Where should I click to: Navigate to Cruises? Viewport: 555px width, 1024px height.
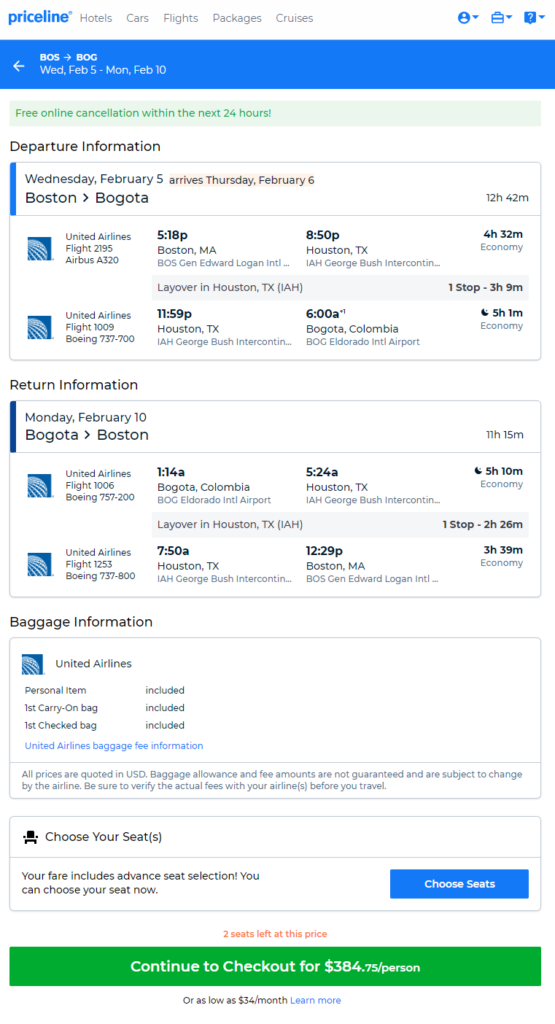point(294,18)
